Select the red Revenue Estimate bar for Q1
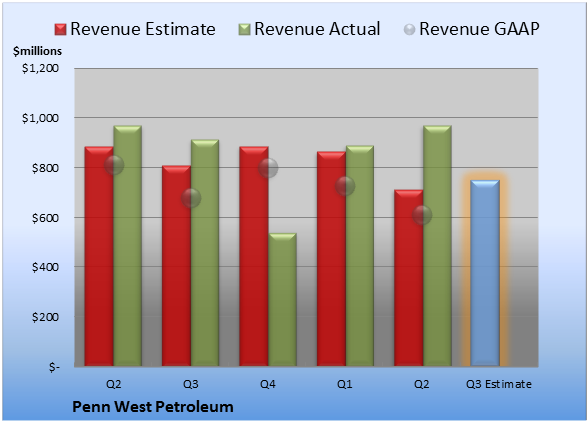Viewport: 588px width, 422px height. [331, 259]
